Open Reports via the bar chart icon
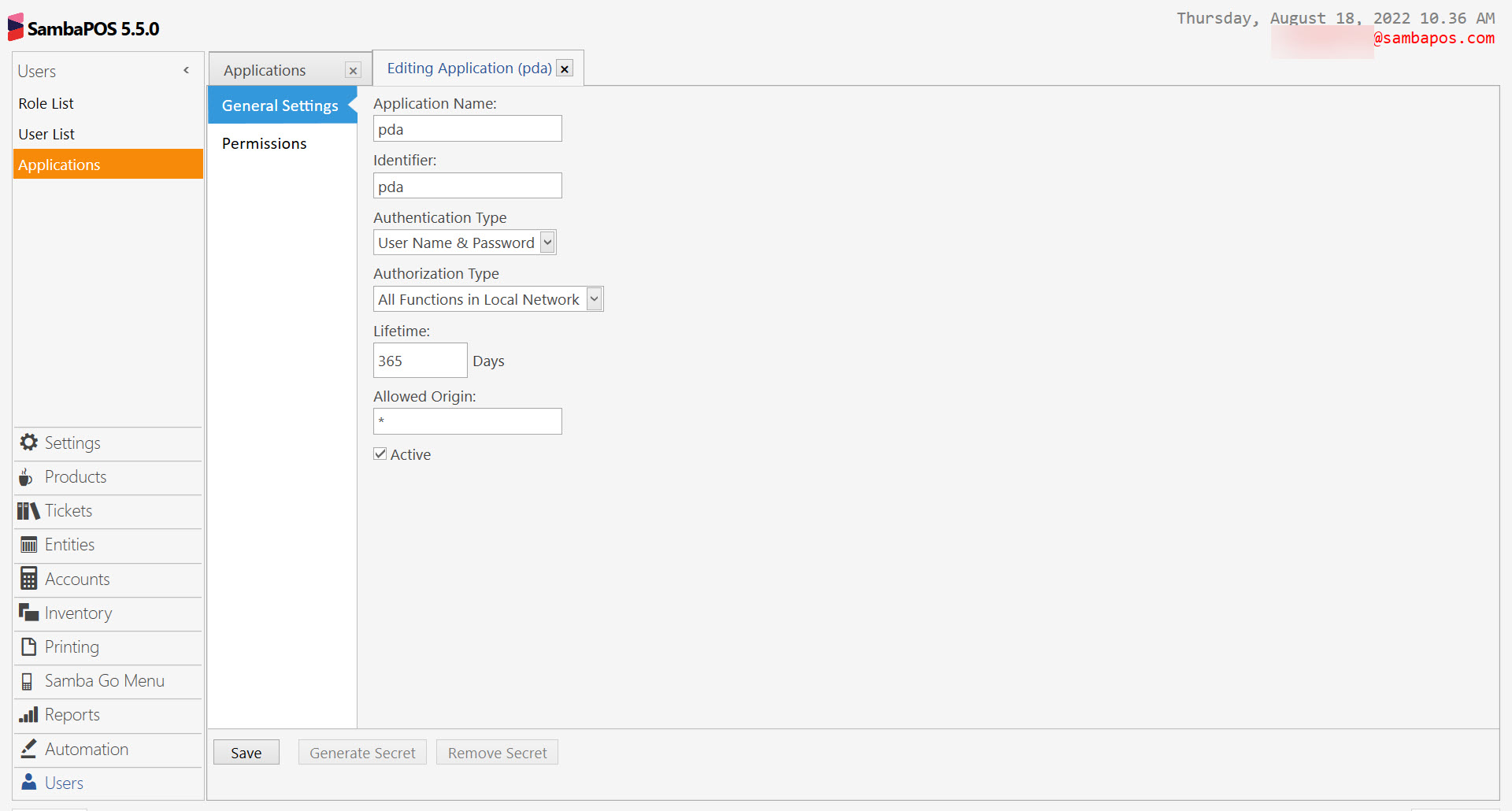The image size is (1512, 811). coord(28,714)
